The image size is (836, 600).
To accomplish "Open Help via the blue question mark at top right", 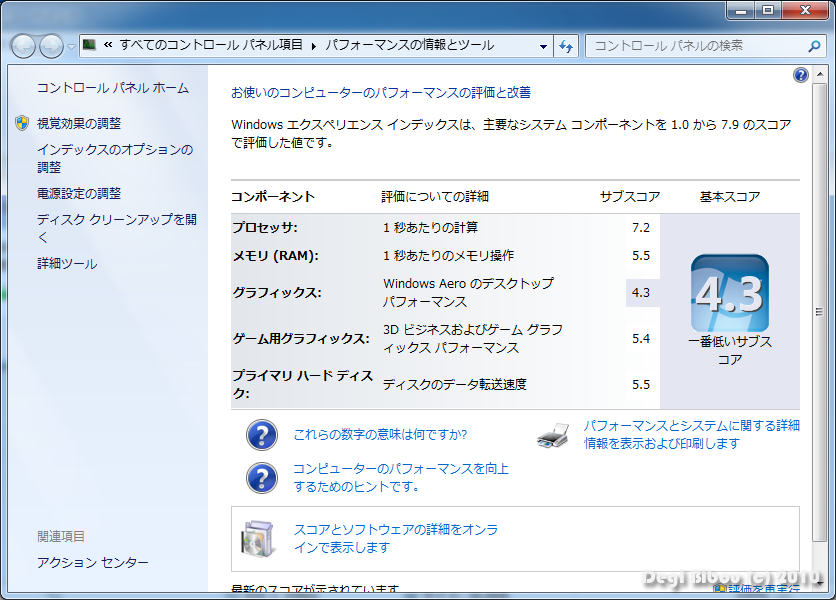I will point(800,76).
